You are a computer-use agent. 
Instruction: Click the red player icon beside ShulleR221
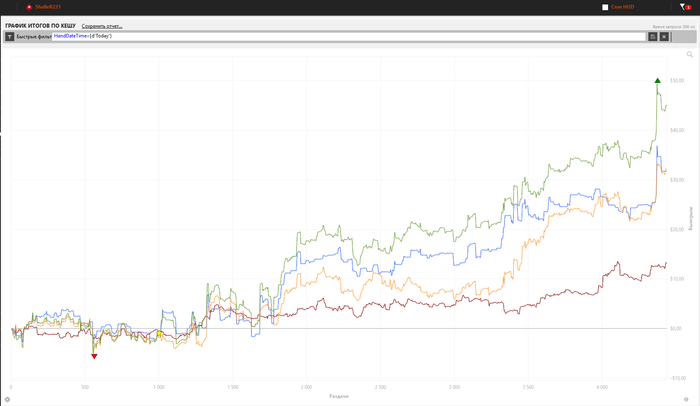click(x=29, y=7)
